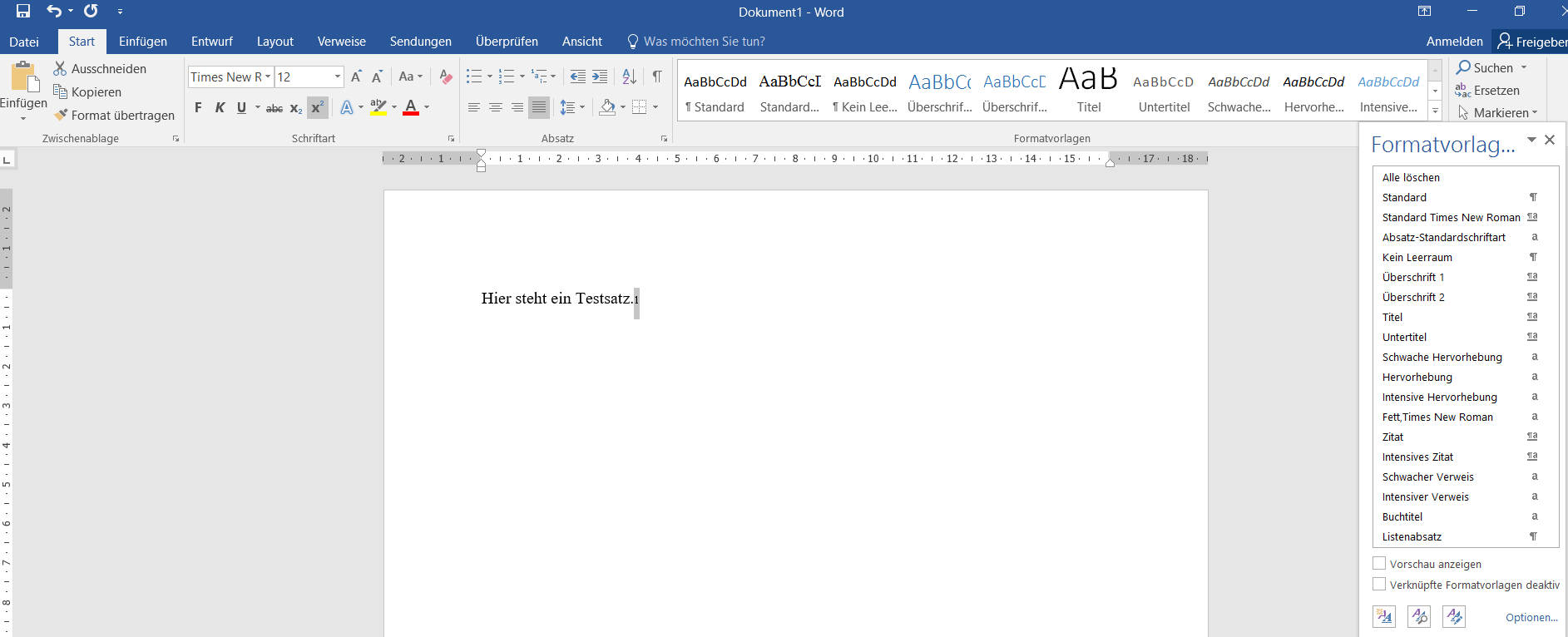Expand the Formatvorlagen gallery more arrow
The height and width of the screenshot is (637, 1568).
point(1435,110)
